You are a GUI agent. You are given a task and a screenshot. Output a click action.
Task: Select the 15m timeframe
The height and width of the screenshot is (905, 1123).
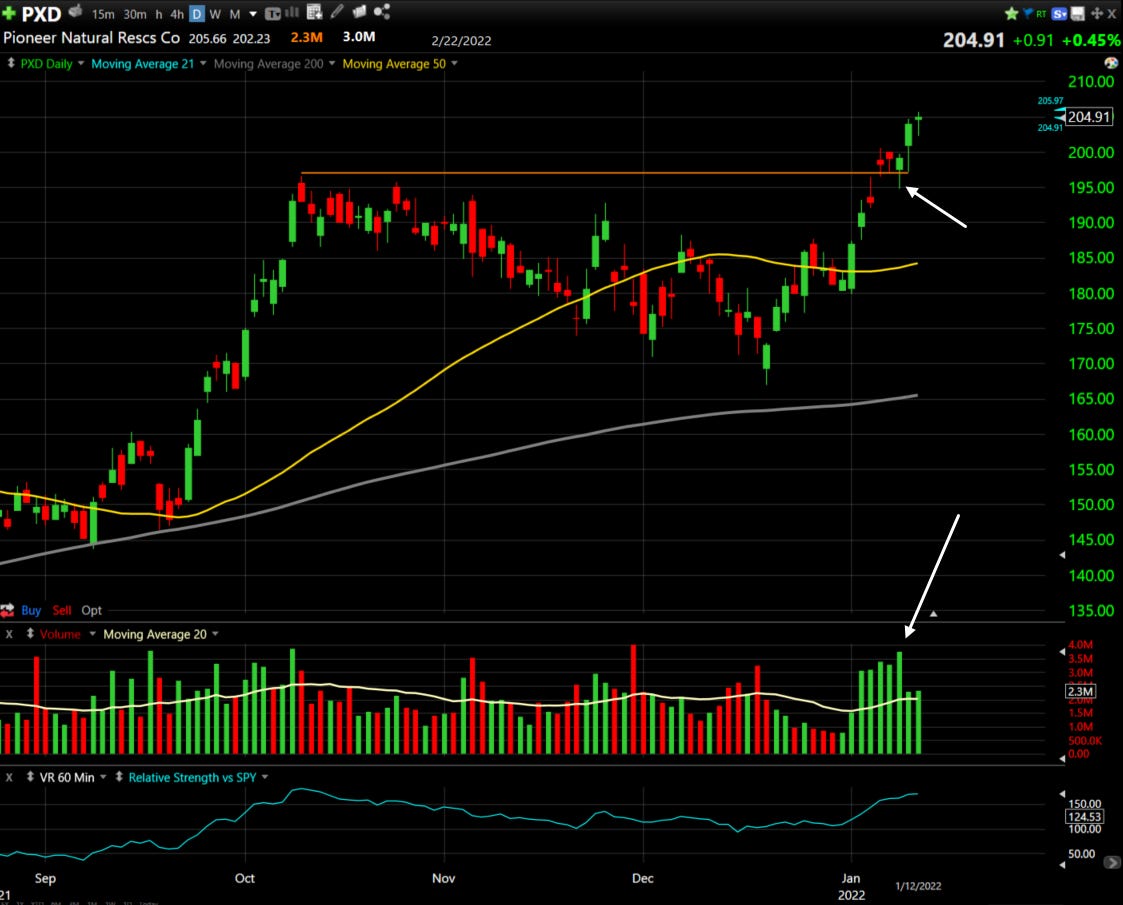pos(102,14)
